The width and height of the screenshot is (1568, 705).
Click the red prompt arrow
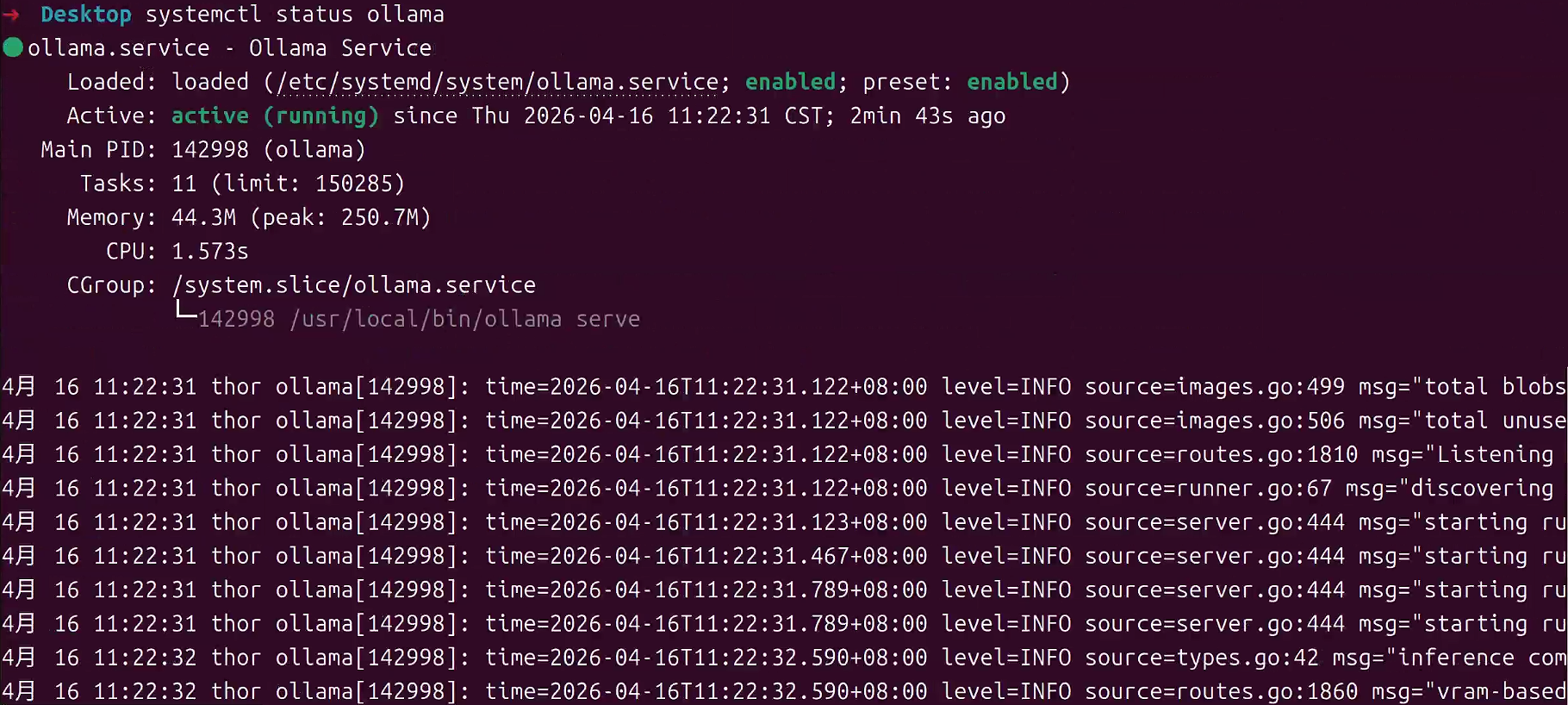[11, 15]
